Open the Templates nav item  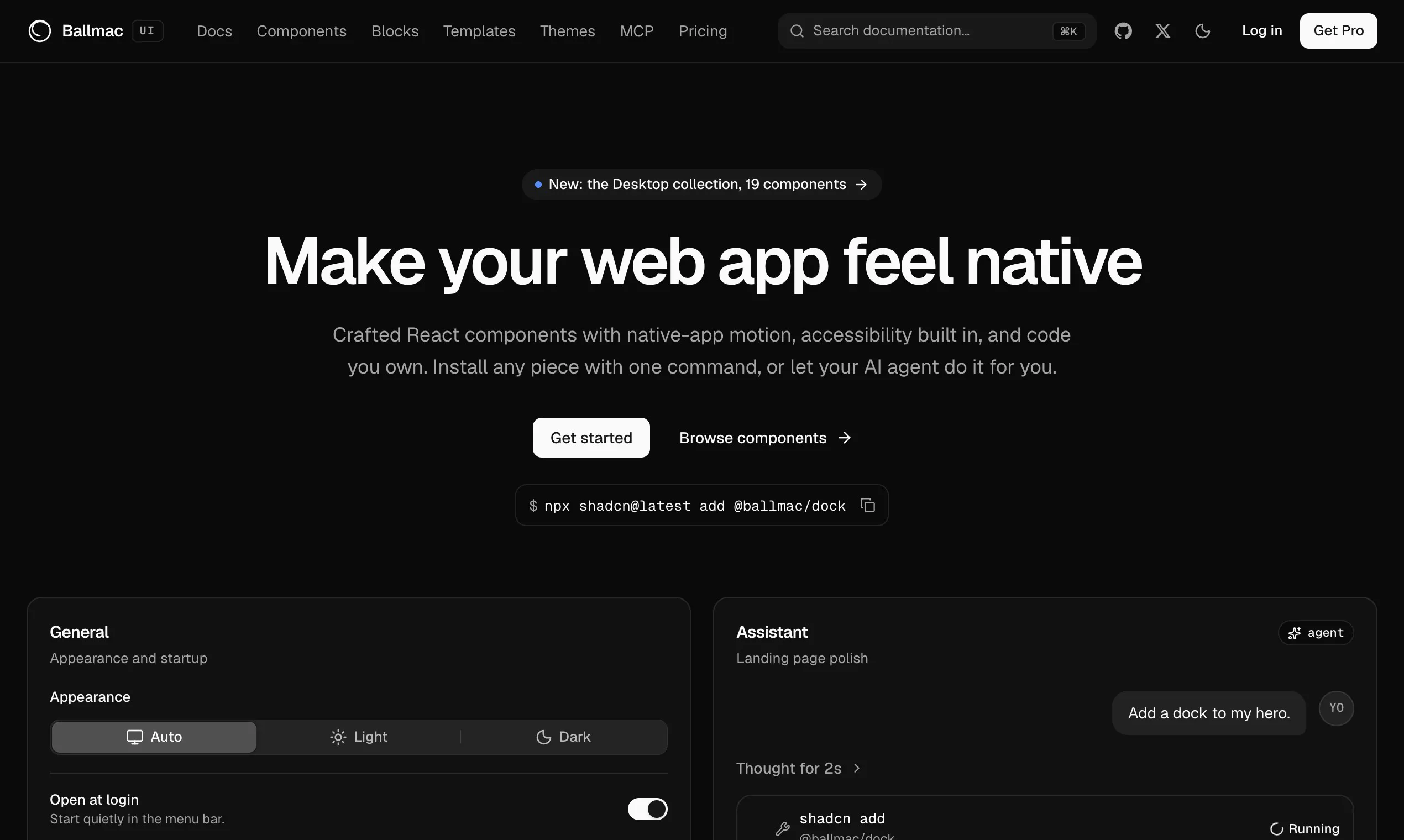coord(479,30)
